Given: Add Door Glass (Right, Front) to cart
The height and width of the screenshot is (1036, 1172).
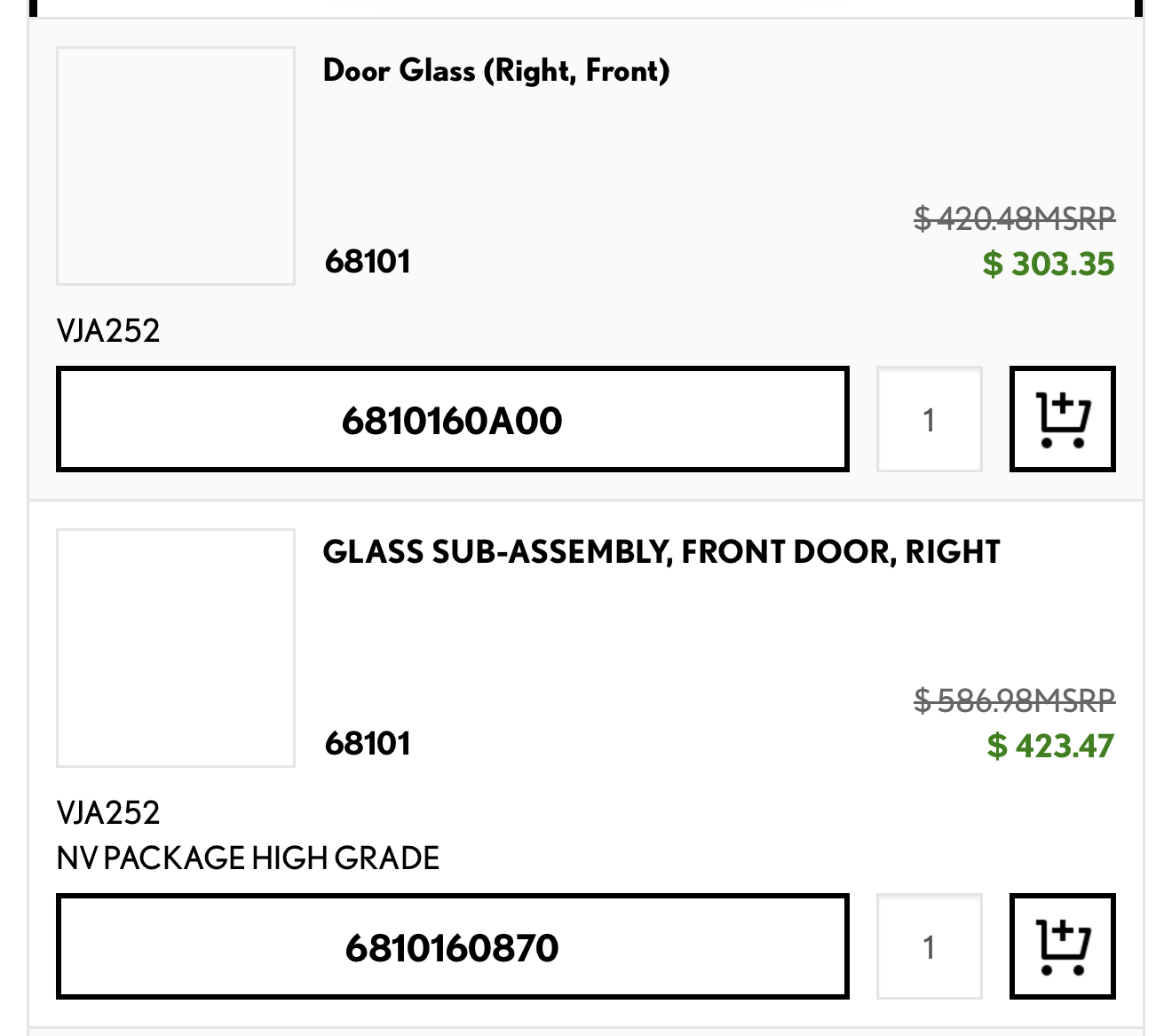Looking at the screenshot, I should (1062, 418).
